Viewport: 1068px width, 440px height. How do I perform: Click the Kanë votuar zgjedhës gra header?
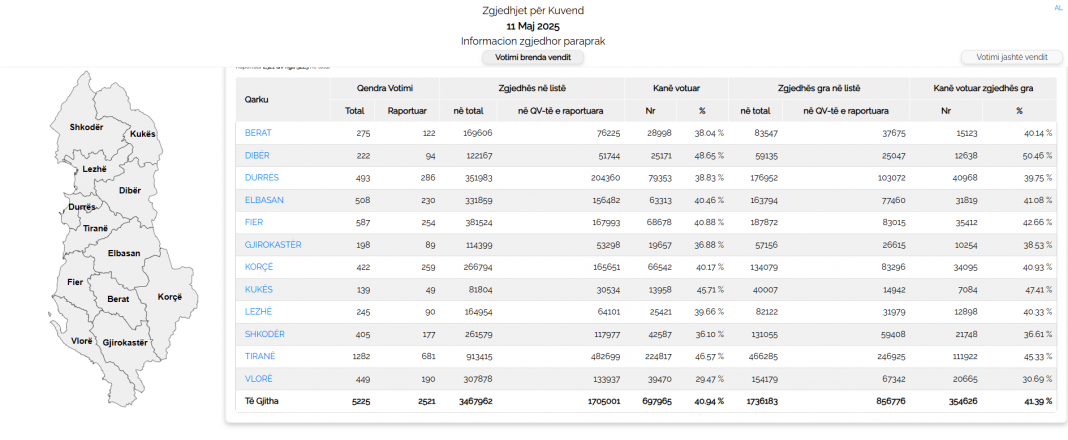(x=983, y=89)
